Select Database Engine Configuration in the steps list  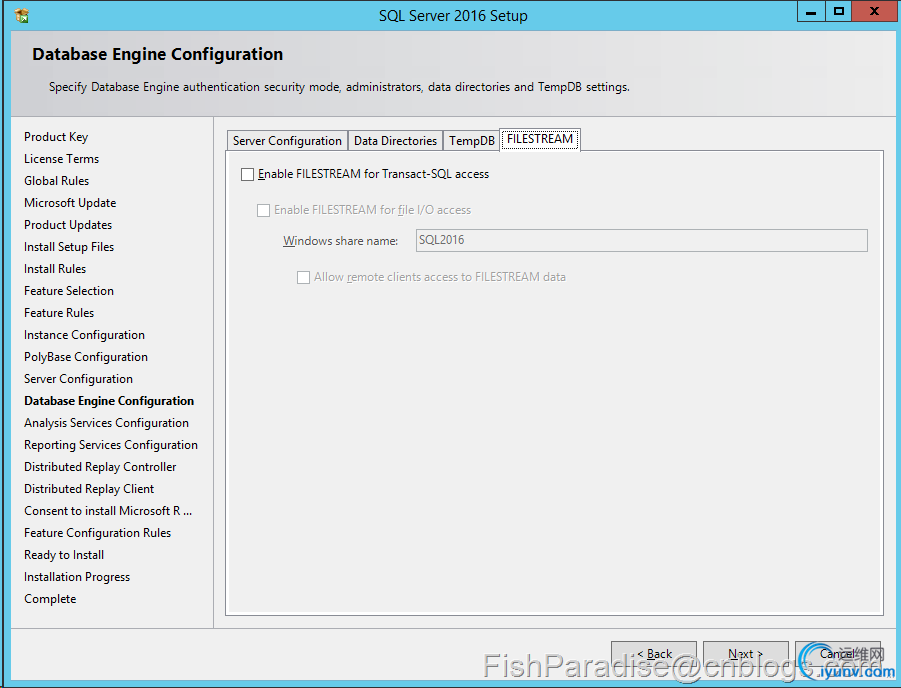point(109,401)
